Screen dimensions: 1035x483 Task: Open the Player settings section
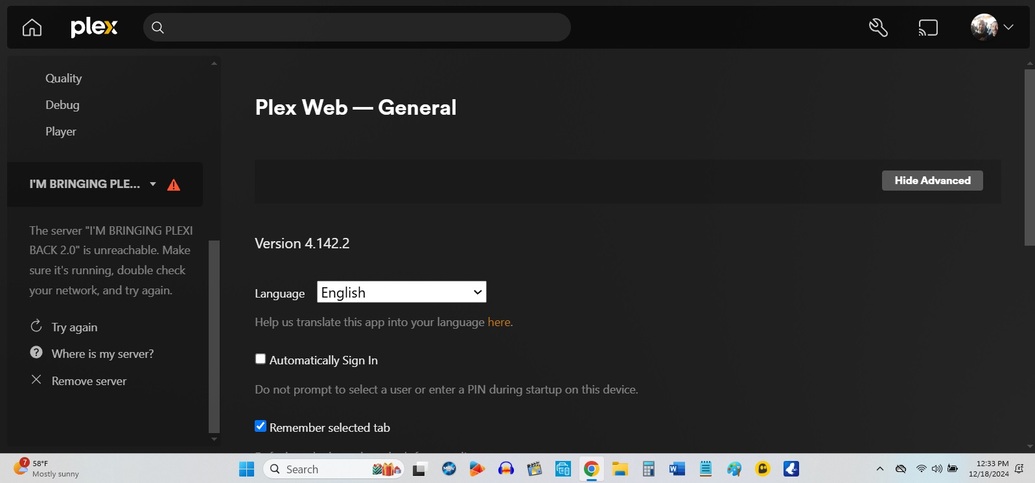coord(61,131)
